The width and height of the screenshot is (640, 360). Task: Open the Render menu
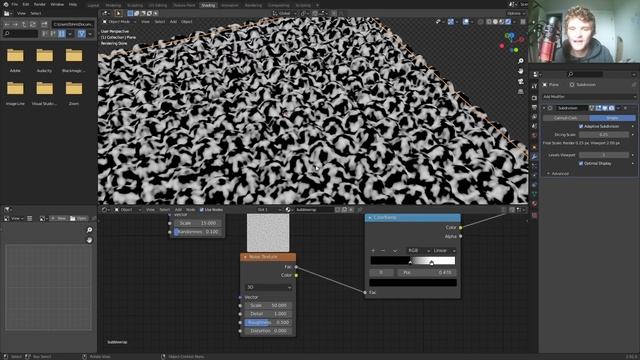pyautogui.click(x=40, y=4)
